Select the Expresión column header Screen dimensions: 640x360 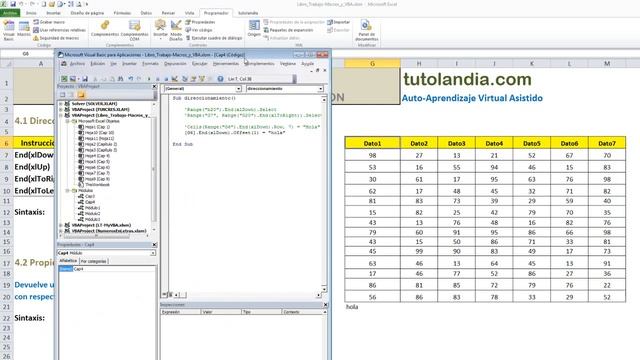pyautogui.click(x=180, y=312)
